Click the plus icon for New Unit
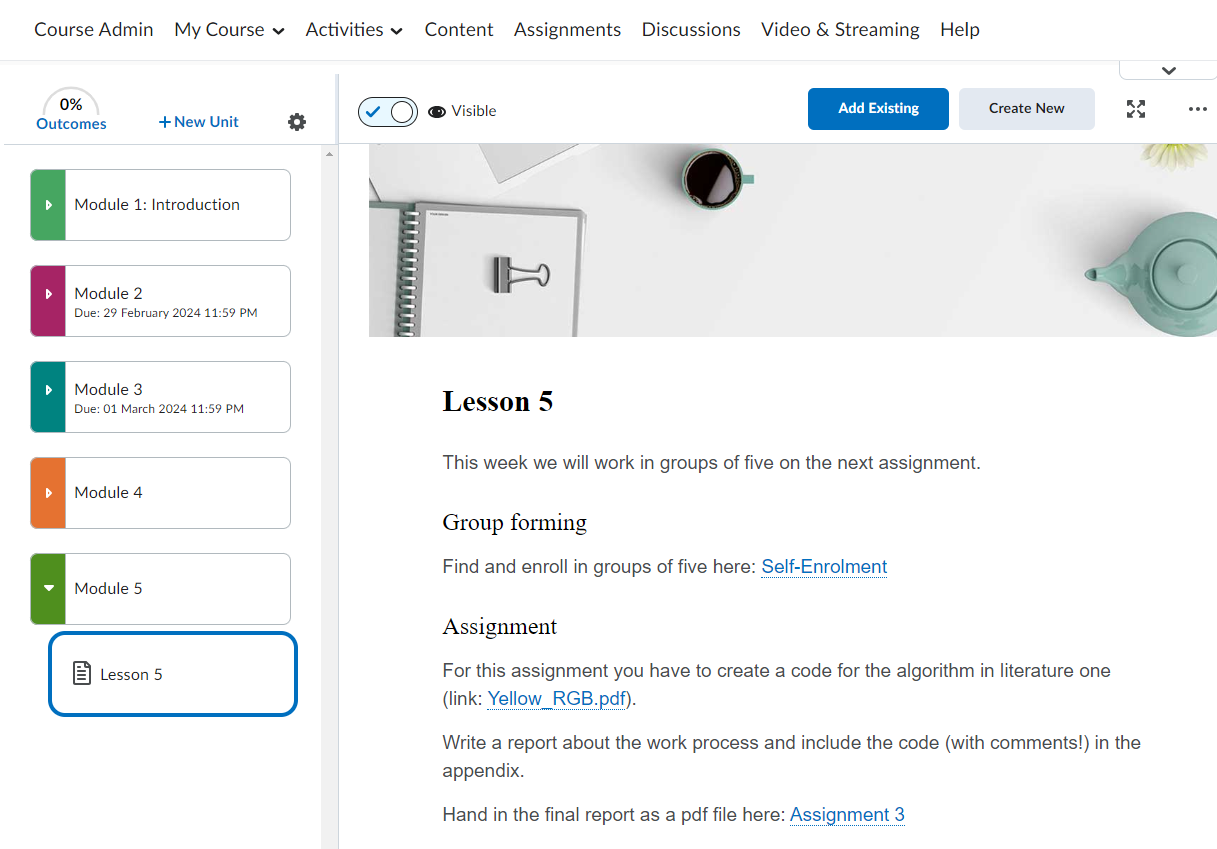Screen dimensions: 1217x849 pyautogui.click(x=165, y=122)
